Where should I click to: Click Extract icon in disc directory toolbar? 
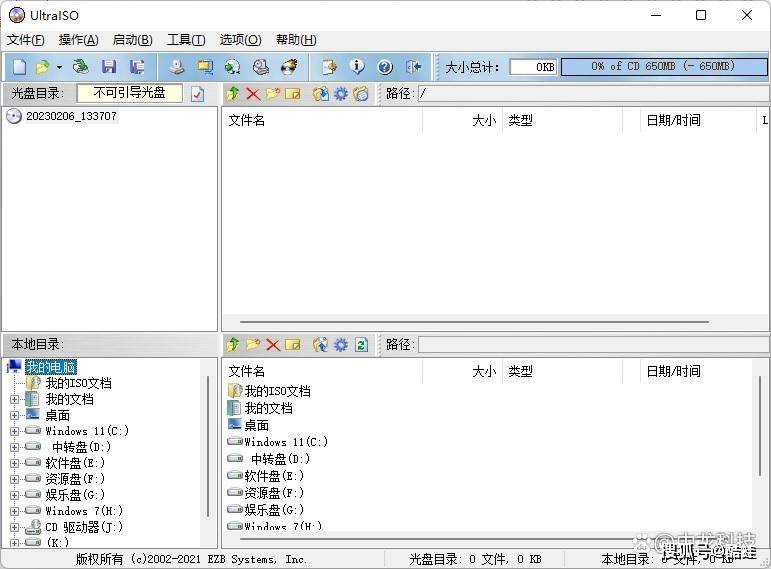tap(321, 93)
